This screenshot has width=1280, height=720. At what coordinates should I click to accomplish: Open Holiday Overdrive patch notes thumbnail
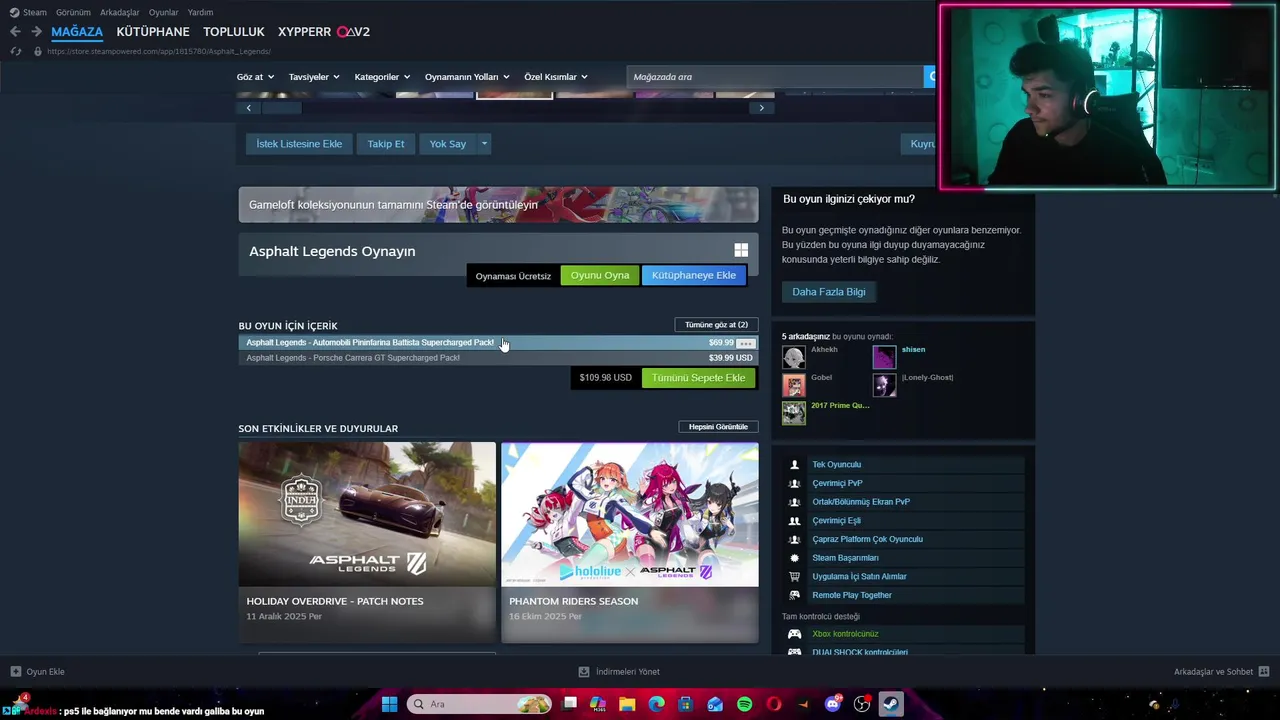pos(367,514)
